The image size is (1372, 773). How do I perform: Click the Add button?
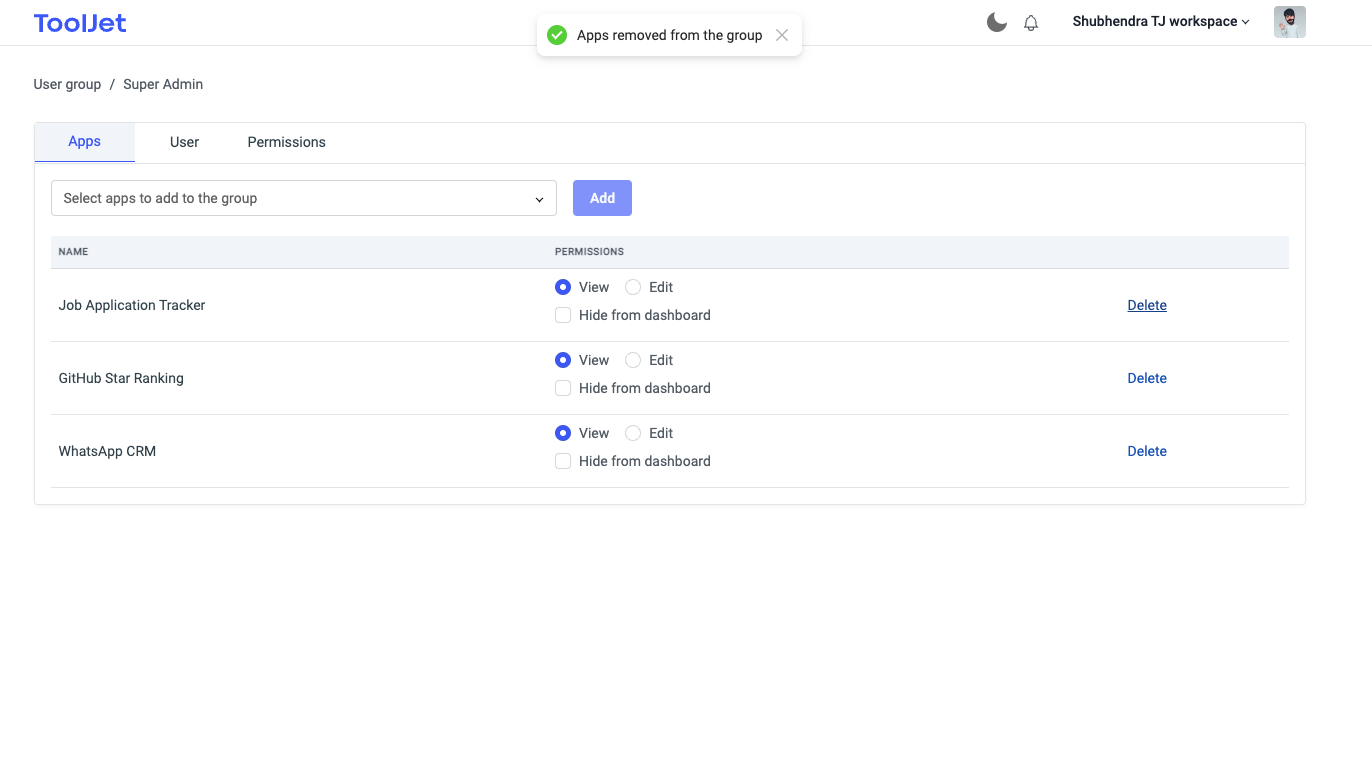point(602,198)
